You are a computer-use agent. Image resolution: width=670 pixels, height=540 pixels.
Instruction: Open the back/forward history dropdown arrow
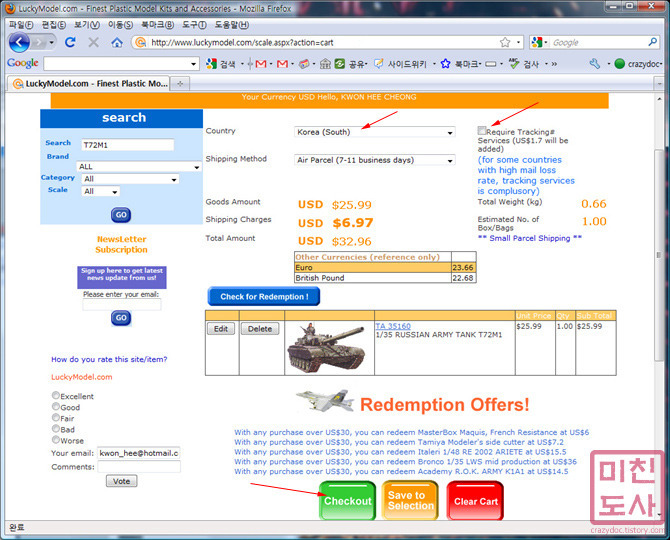(52, 42)
